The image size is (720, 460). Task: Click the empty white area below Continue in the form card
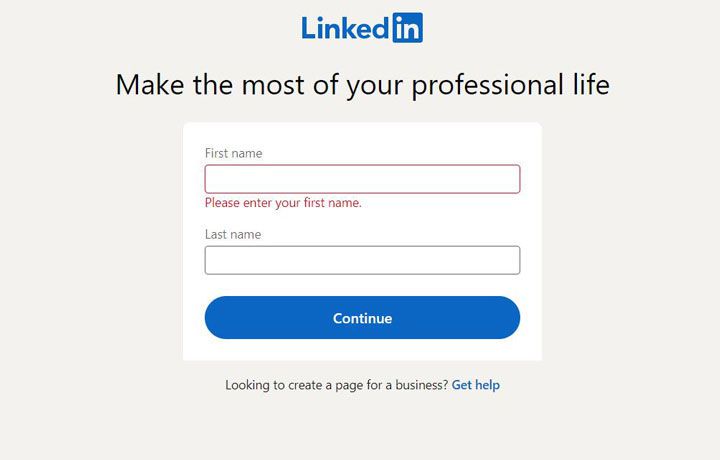362,350
